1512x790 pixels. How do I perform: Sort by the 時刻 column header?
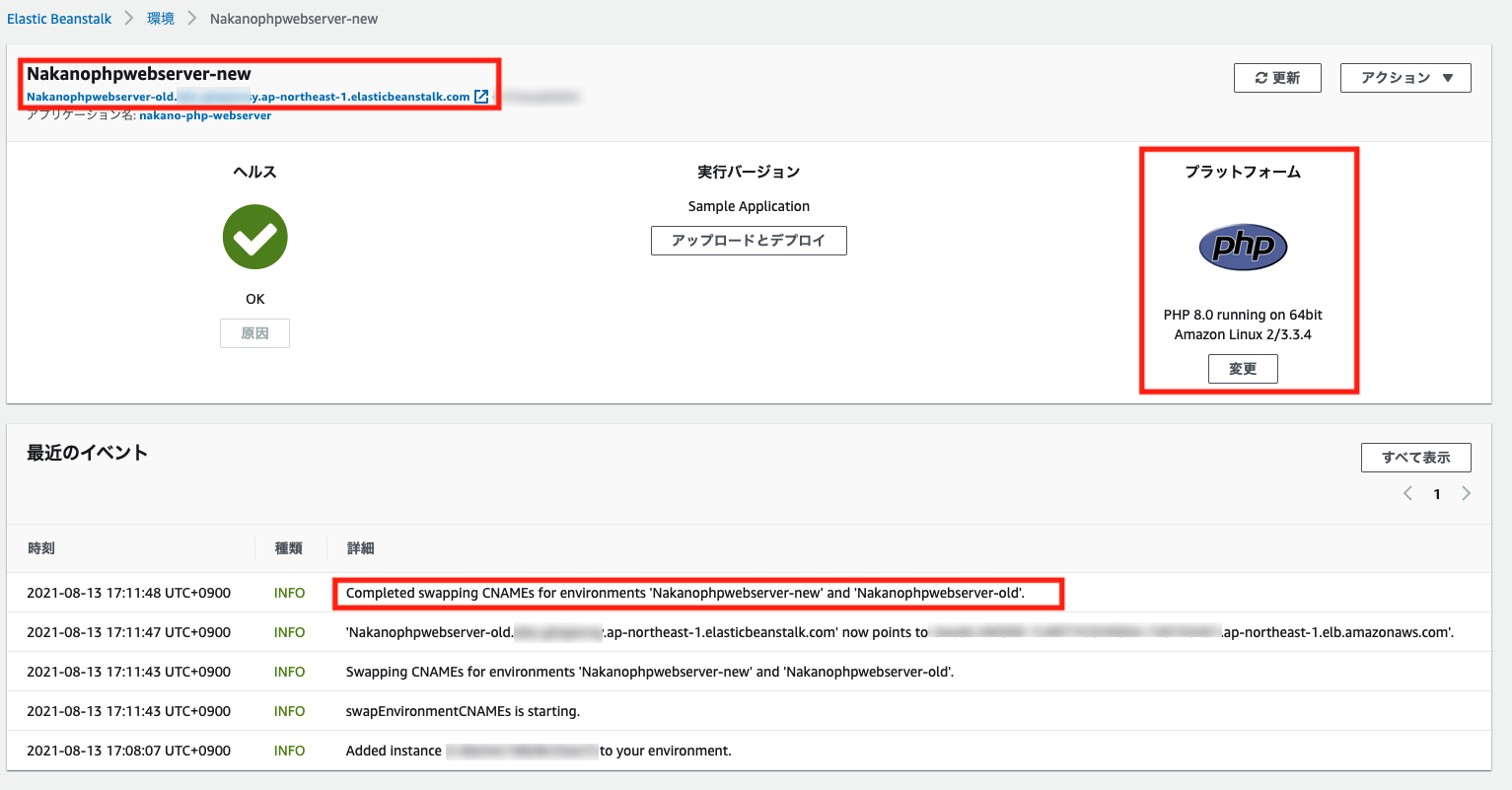[41, 548]
